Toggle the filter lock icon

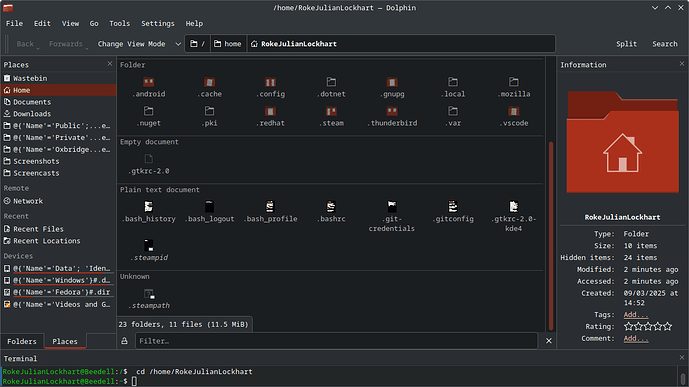[125, 341]
